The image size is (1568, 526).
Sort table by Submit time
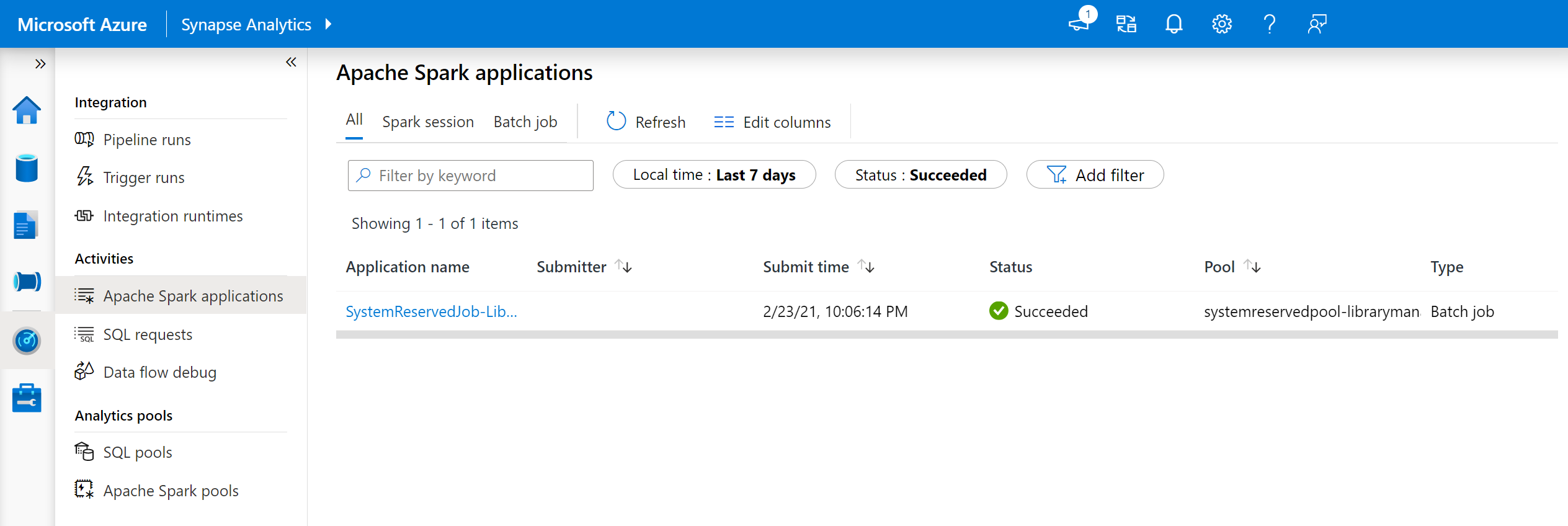click(866, 267)
